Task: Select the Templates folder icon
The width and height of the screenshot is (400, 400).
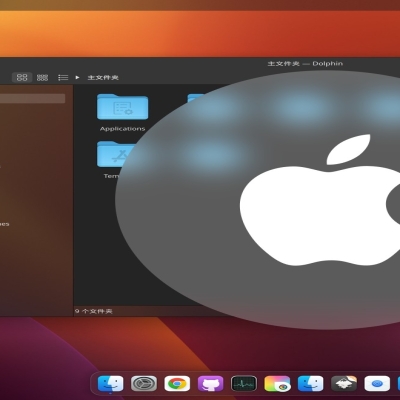Action: pyautogui.click(x=117, y=154)
